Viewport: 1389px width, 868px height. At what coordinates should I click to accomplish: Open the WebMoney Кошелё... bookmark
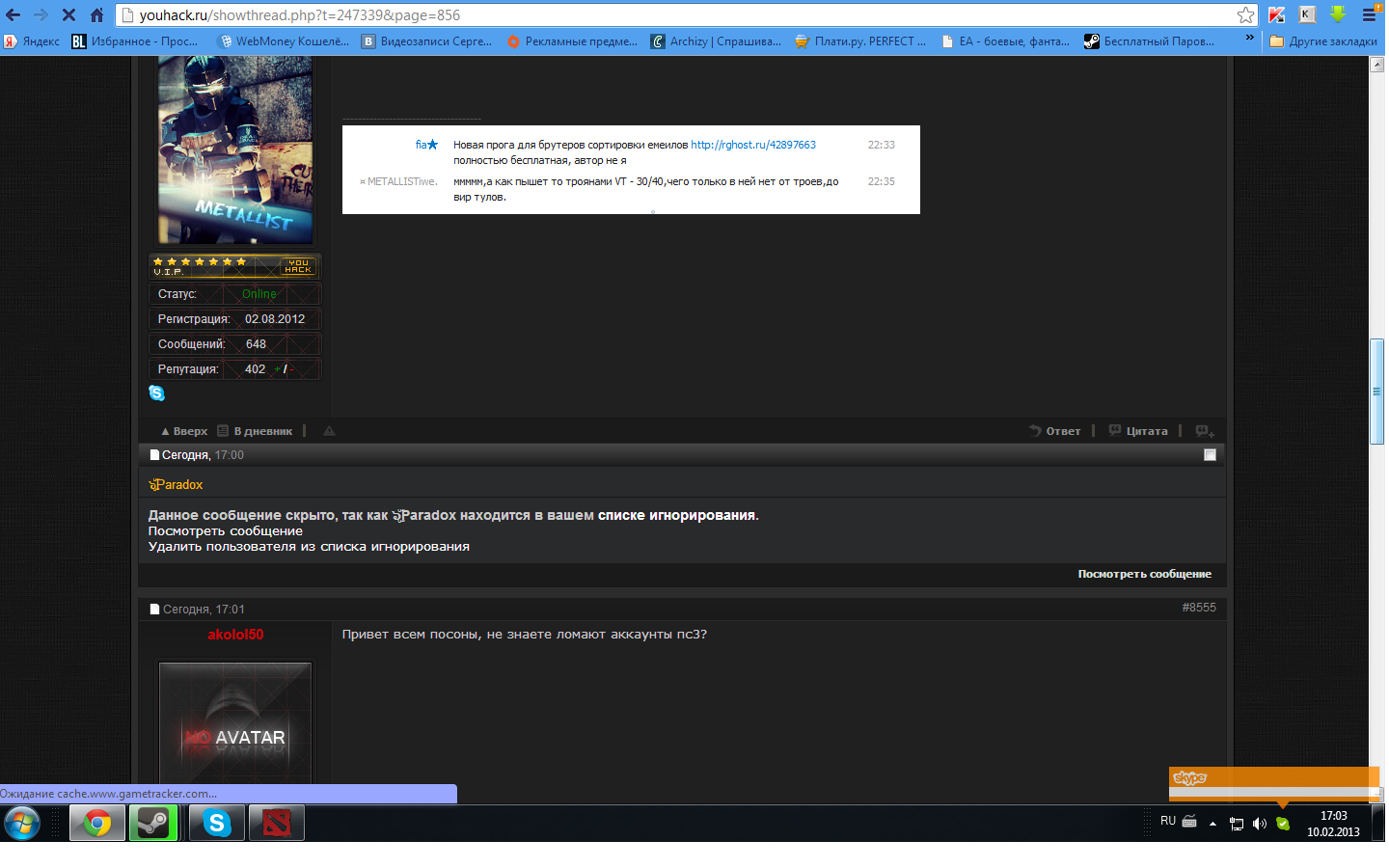pos(285,41)
